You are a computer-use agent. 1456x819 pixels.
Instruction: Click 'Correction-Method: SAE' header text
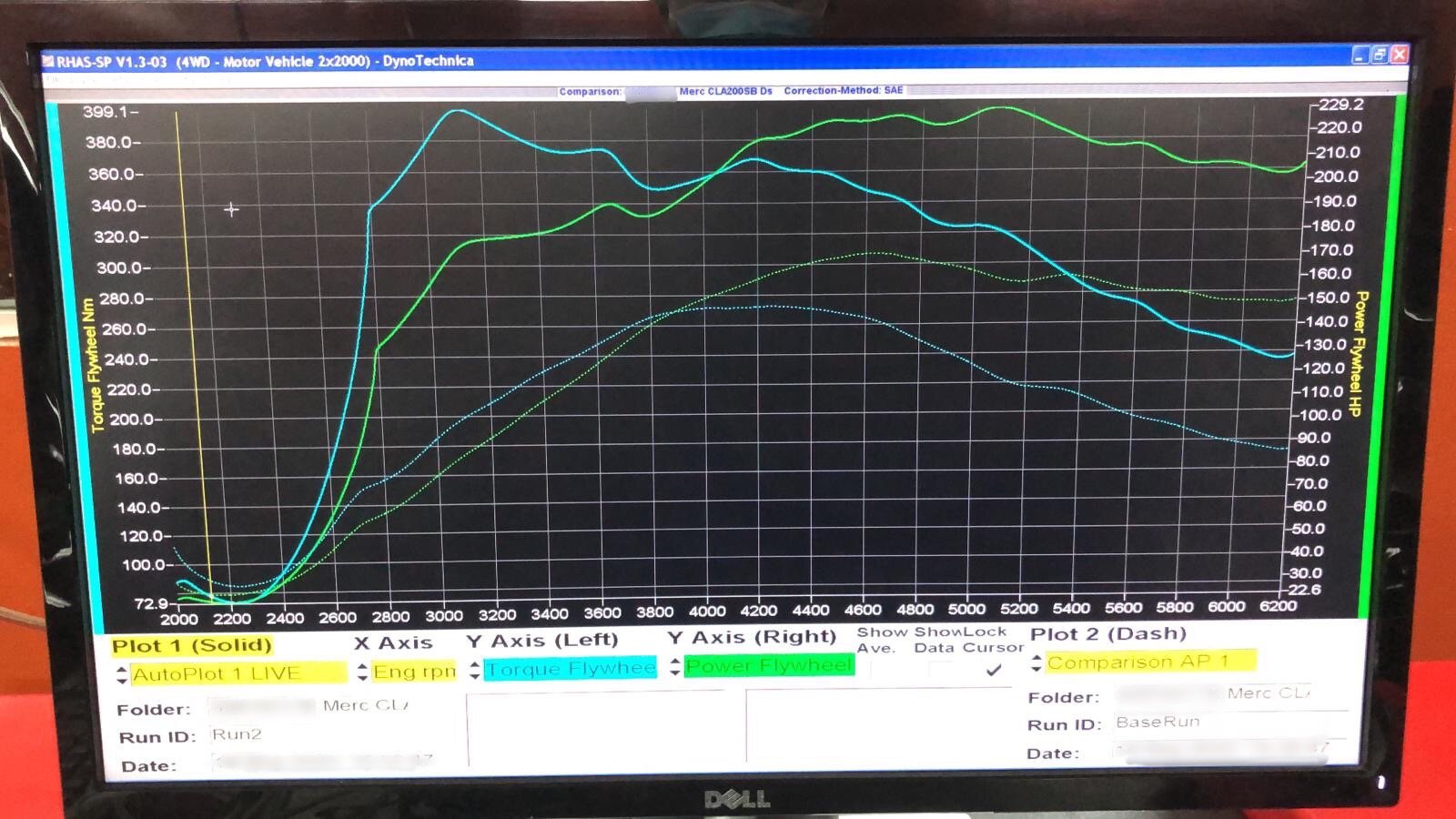point(844,90)
